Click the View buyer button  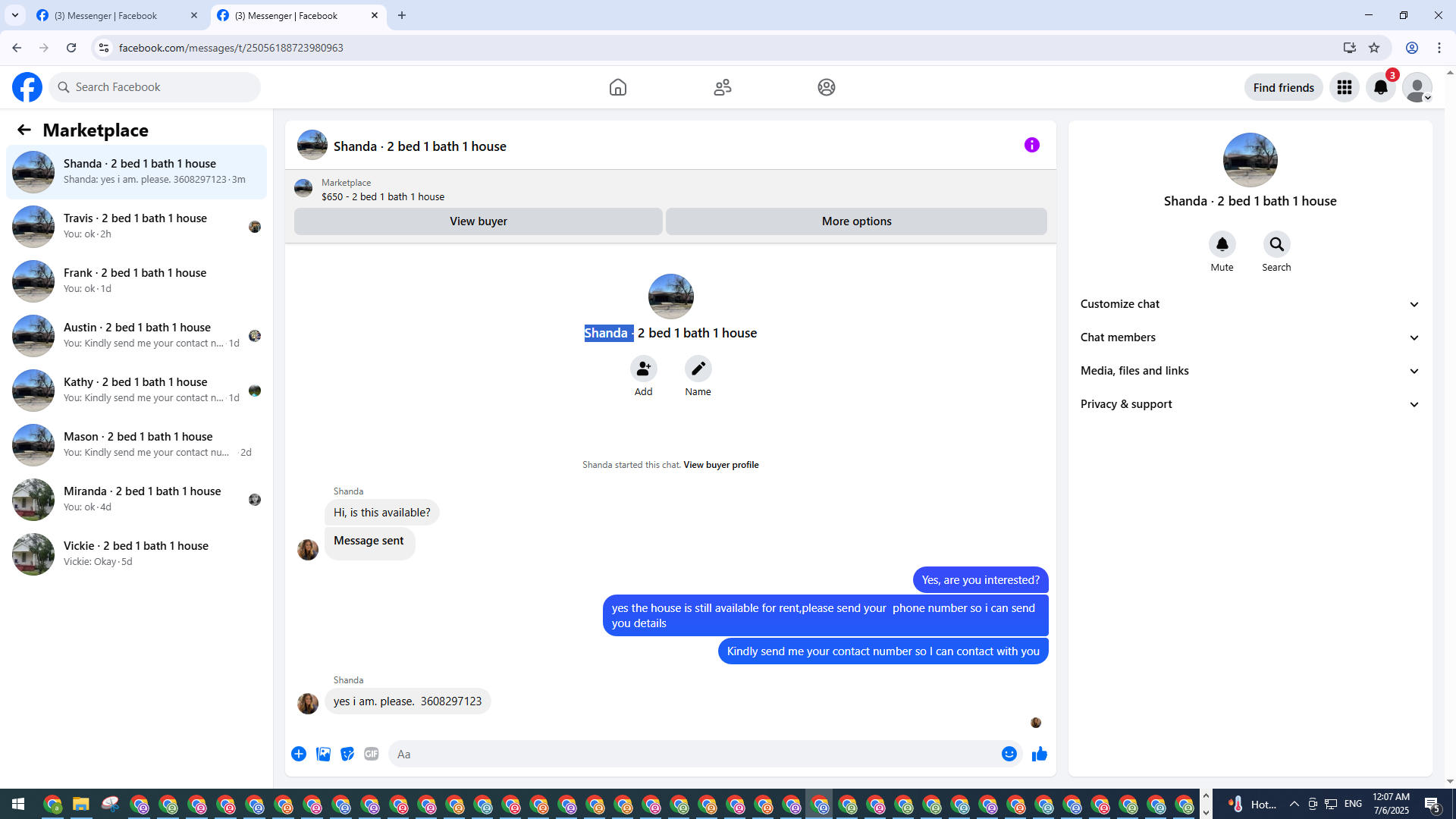tap(478, 221)
